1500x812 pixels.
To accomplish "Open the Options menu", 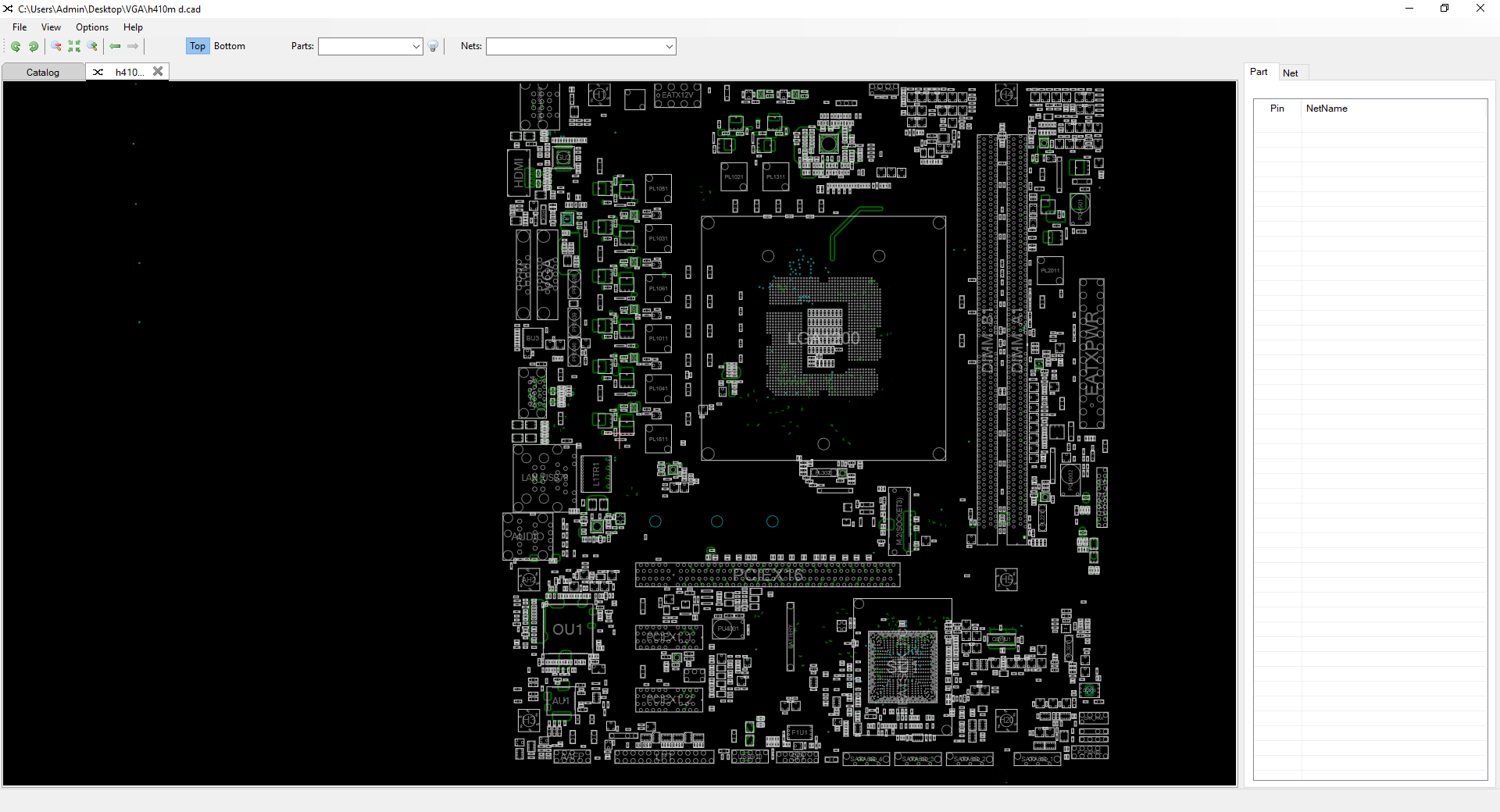I will click(92, 27).
